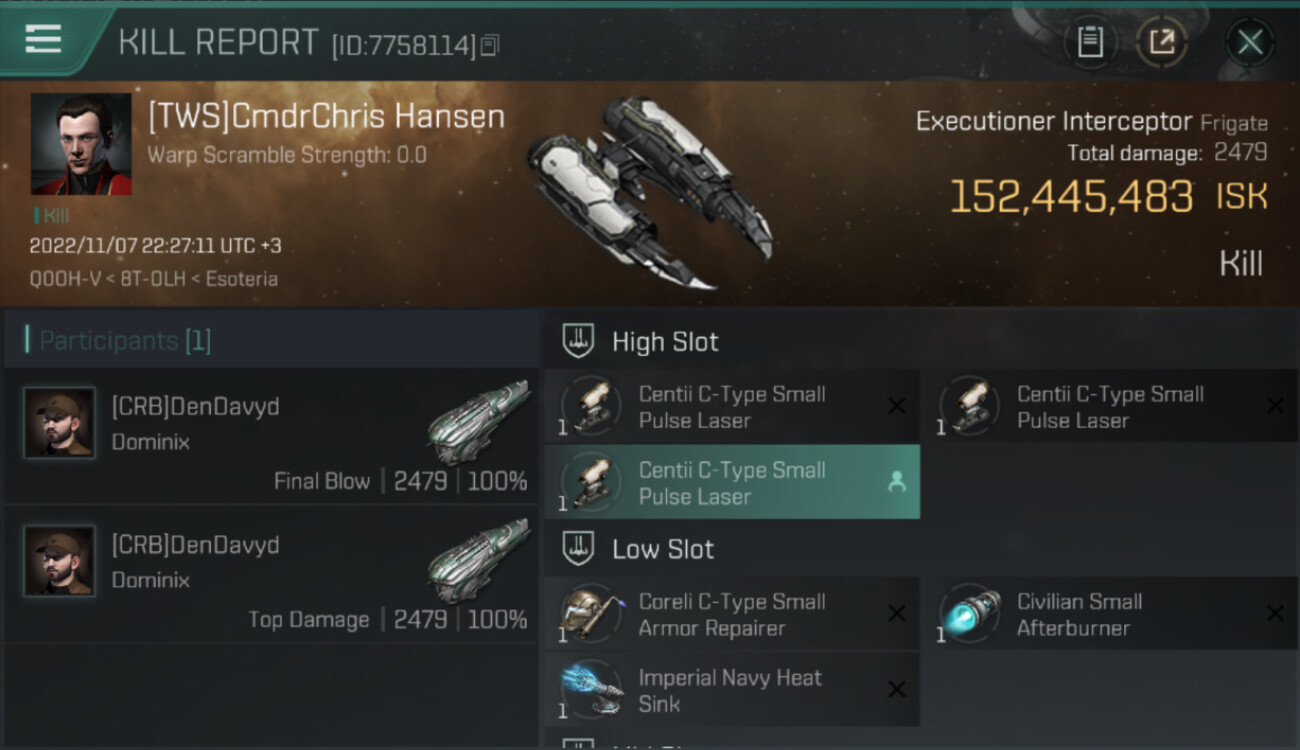Open the Participants [1] tab
This screenshot has width=1300, height=750.
tap(125, 341)
